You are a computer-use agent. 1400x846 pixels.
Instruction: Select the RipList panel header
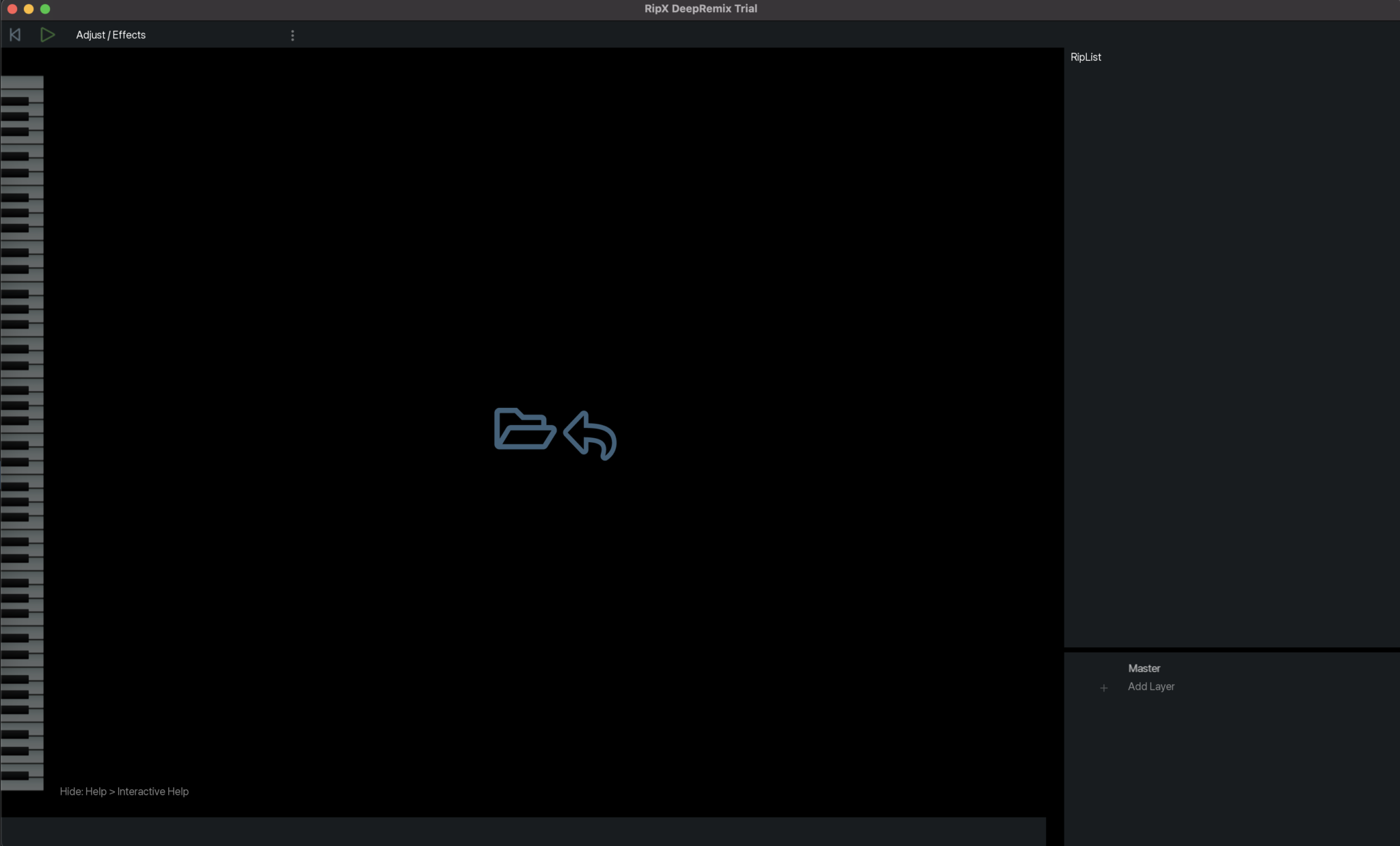click(x=1086, y=57)
